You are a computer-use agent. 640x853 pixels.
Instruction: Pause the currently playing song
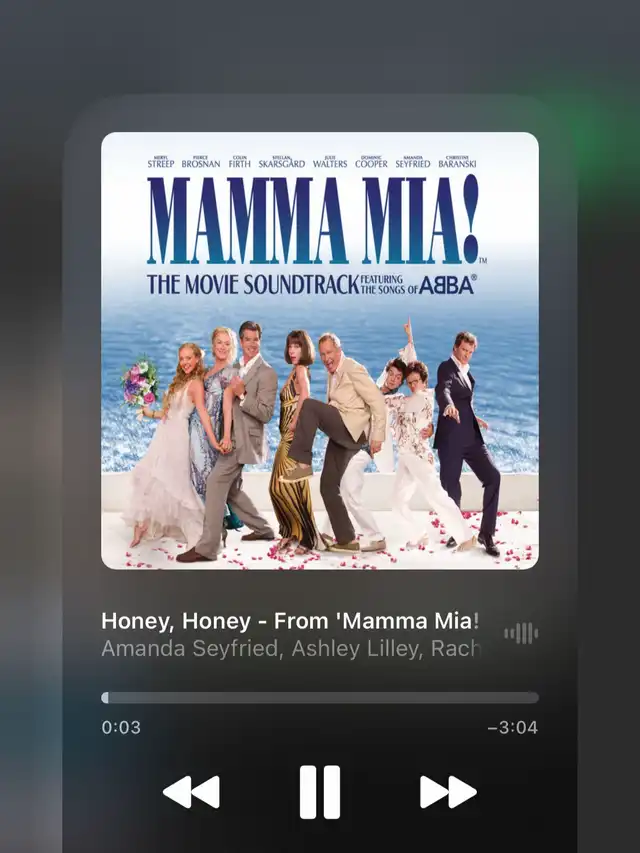pos(320,792)
